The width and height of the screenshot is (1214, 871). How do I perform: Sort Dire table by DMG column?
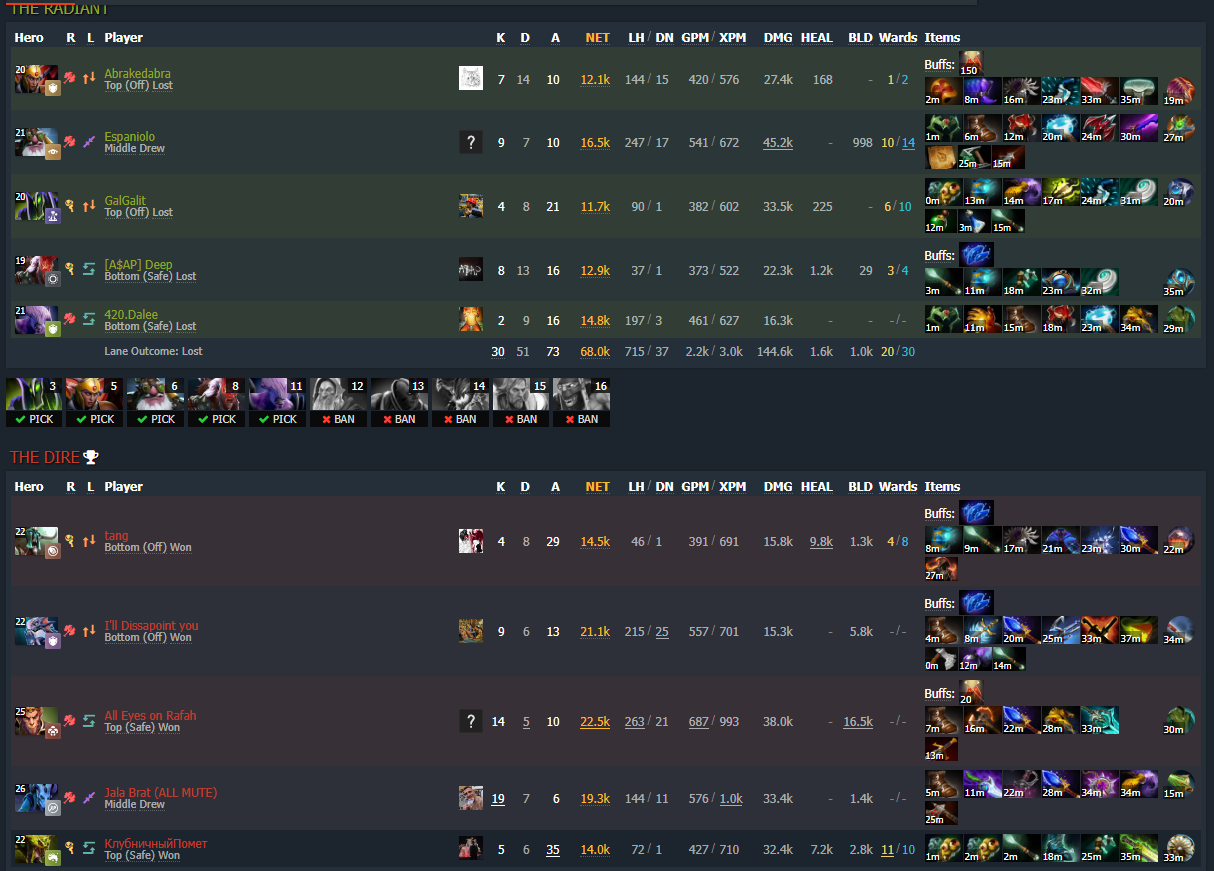point(777,486)
